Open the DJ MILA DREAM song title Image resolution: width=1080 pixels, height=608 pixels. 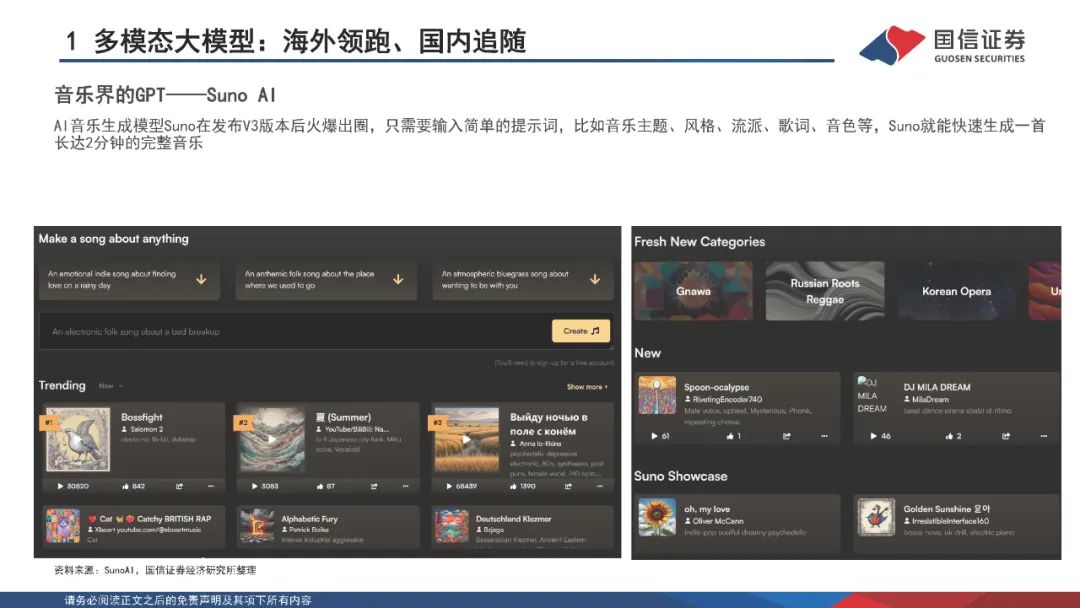937,387
